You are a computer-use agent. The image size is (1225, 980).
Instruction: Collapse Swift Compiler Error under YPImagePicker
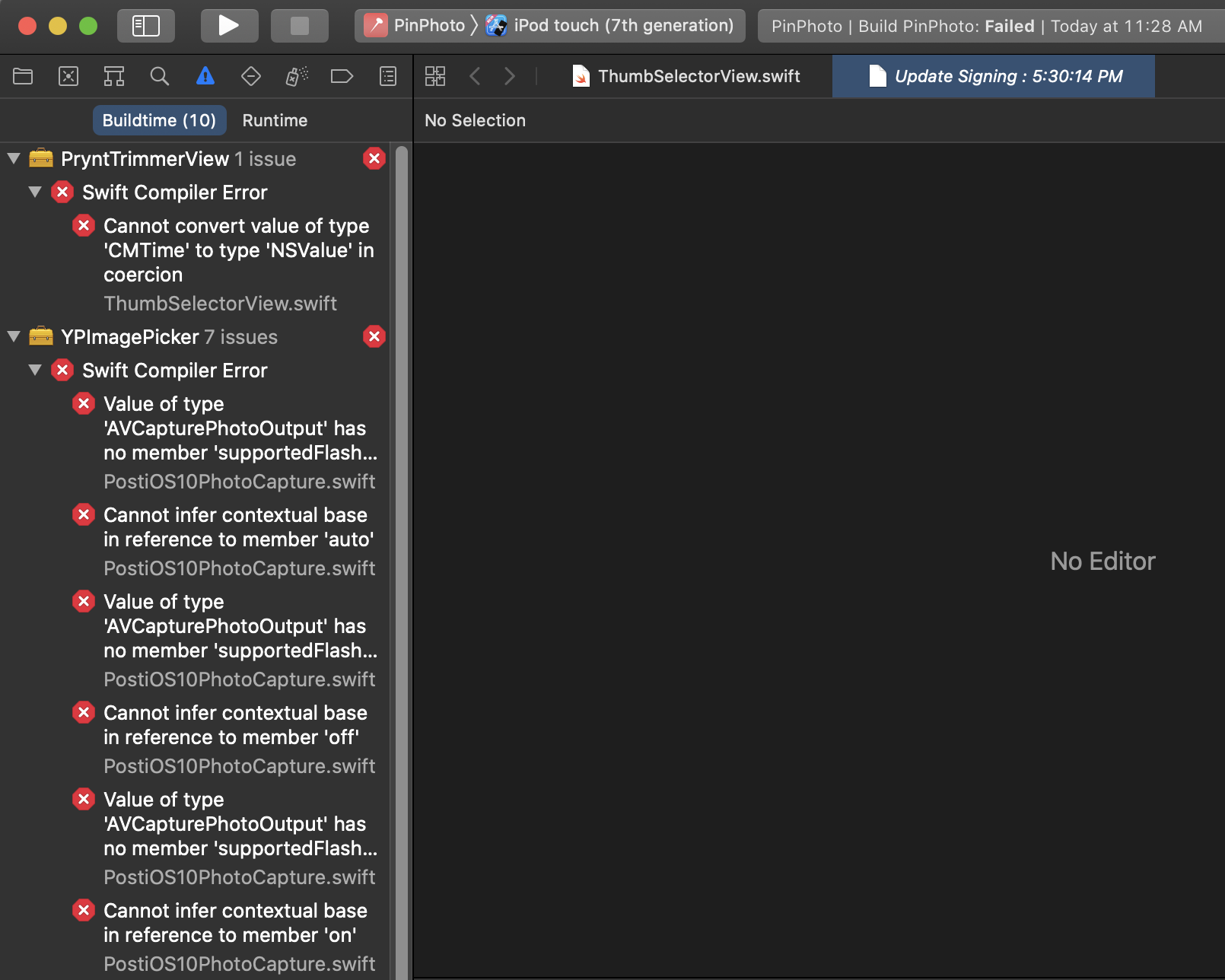pyautogui.click(x=35, y=371)
